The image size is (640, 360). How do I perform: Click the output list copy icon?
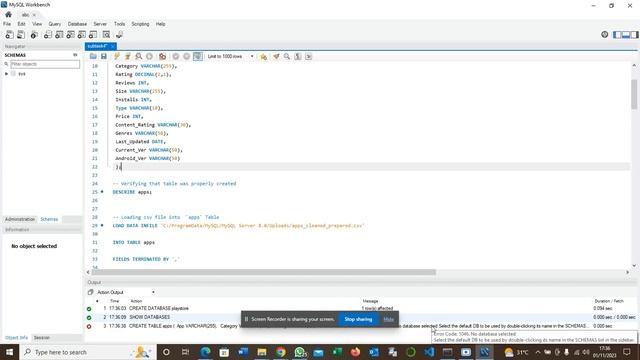click(x=90, y=292)
